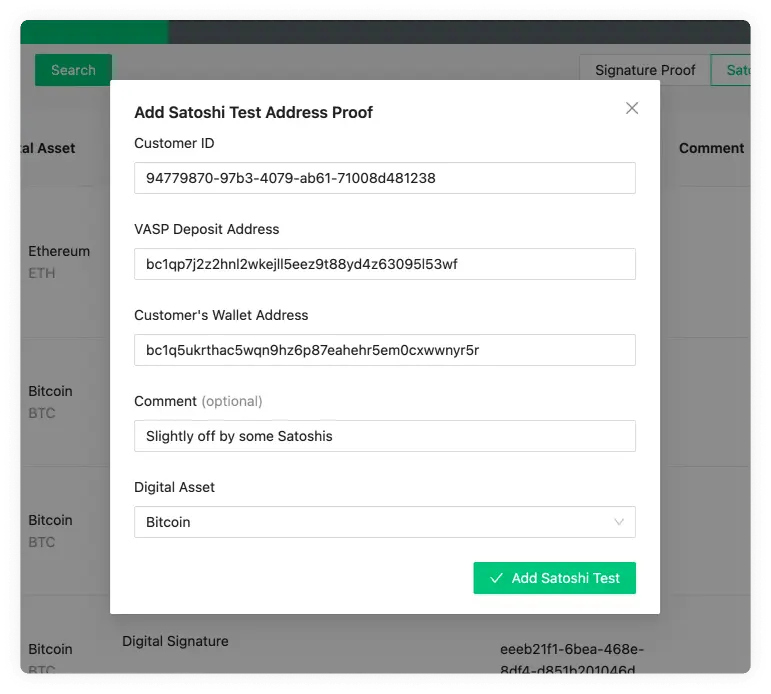
Task: Switch to the Signature Proof tab
Action: [645, 70]
